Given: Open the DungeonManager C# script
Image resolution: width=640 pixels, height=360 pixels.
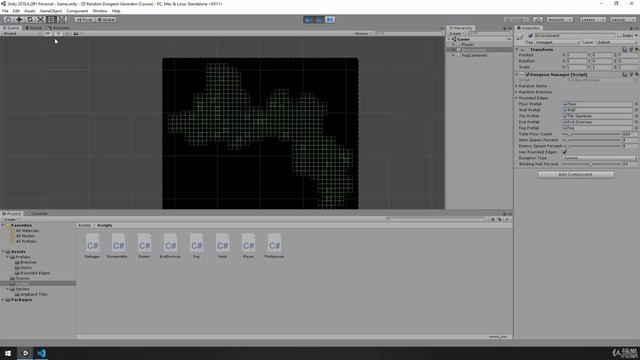Looking at the screenshot, I should click(x=118, y=246).
